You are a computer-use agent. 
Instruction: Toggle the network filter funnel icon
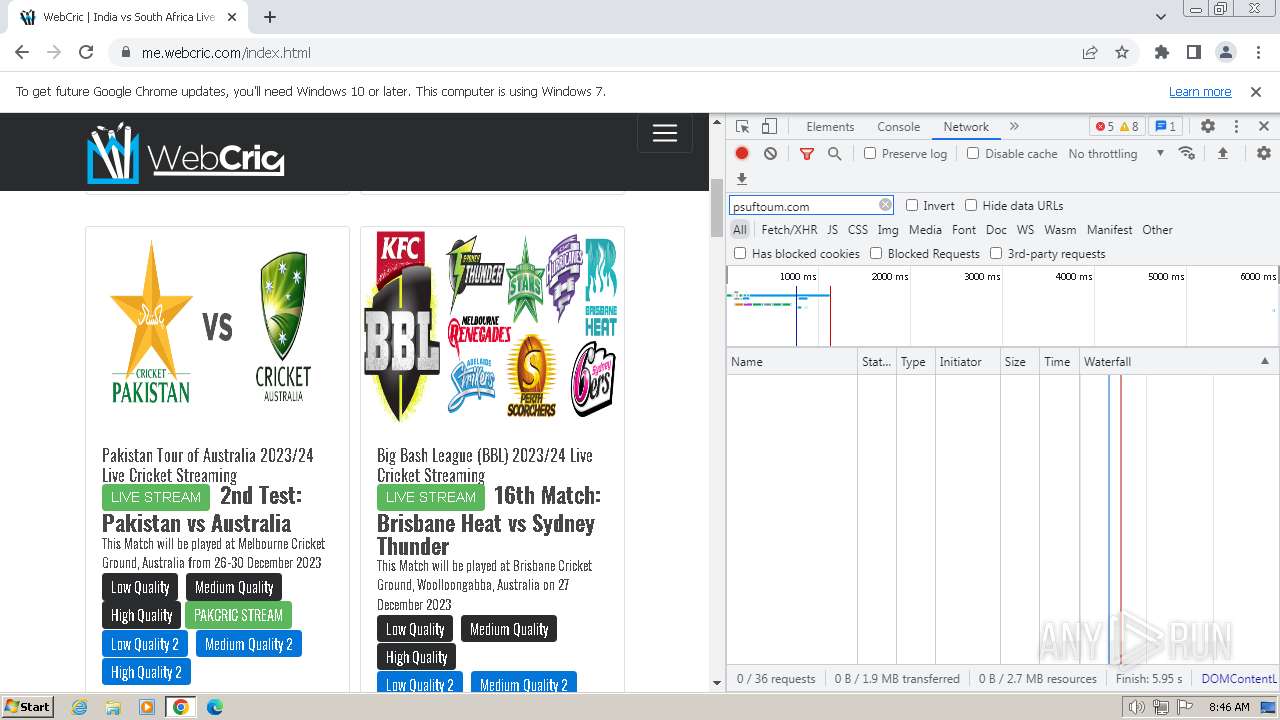(x=807, y=153)
